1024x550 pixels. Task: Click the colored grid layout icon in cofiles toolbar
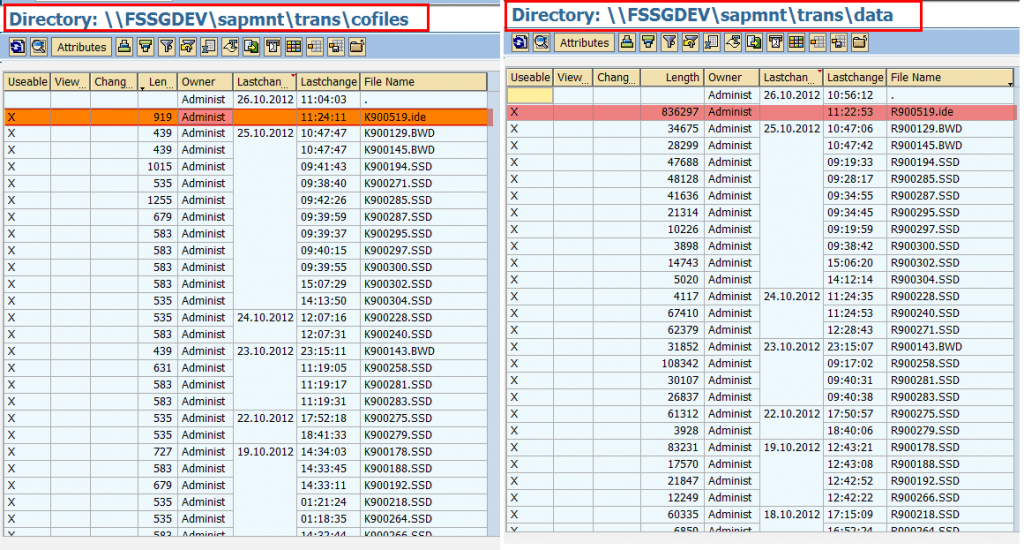pos(294,46)
